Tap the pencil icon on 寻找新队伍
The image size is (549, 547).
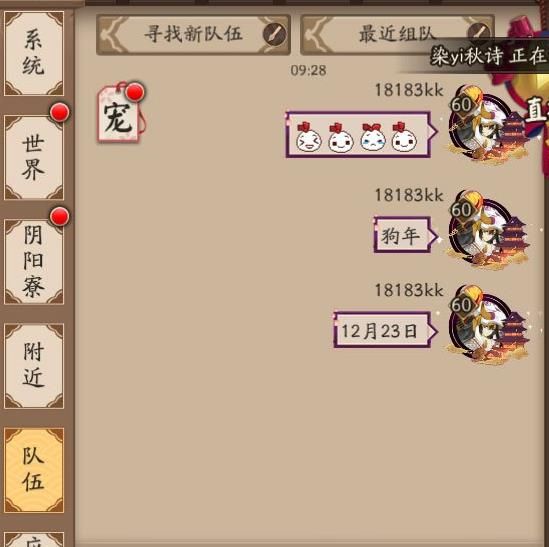[274, 34]
